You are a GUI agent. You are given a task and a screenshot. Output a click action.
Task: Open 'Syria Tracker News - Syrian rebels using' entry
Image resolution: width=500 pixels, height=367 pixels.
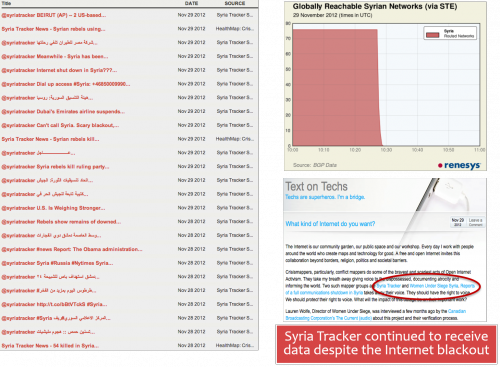pyautogui.click(x=53, y=29)
